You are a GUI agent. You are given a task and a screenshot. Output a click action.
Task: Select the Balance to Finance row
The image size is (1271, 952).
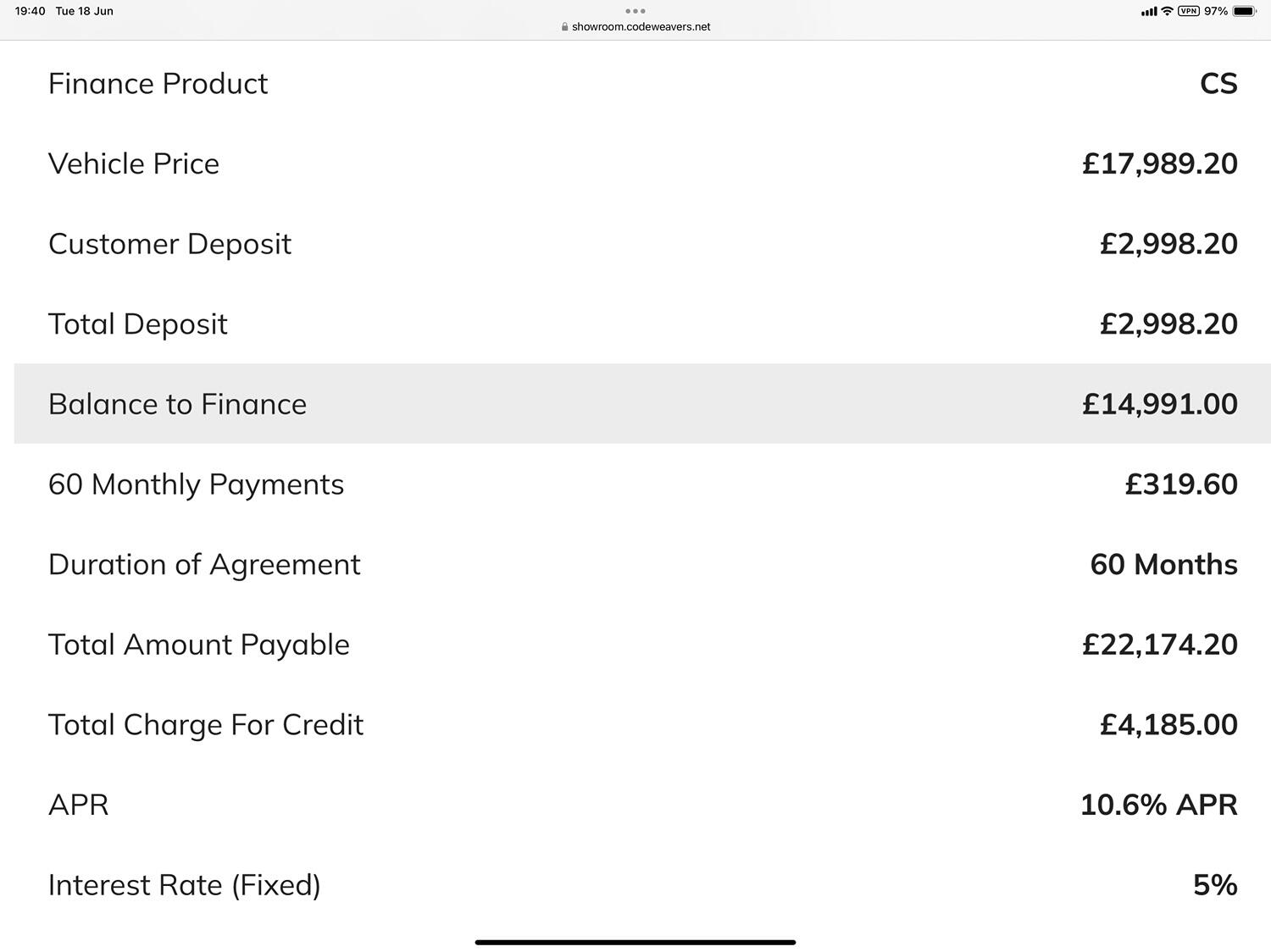[642, 404]
